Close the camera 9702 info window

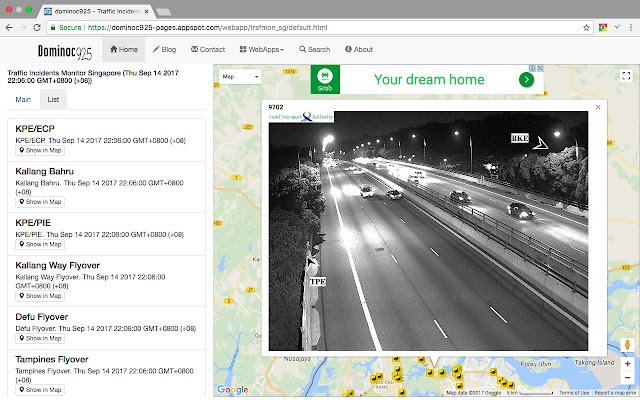click(x=598, y=107)
